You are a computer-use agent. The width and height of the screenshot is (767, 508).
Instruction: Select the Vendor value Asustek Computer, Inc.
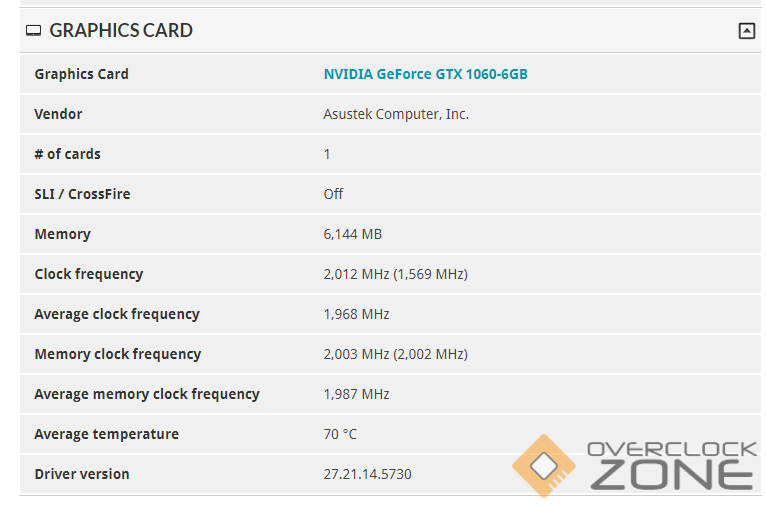(396, 114)
